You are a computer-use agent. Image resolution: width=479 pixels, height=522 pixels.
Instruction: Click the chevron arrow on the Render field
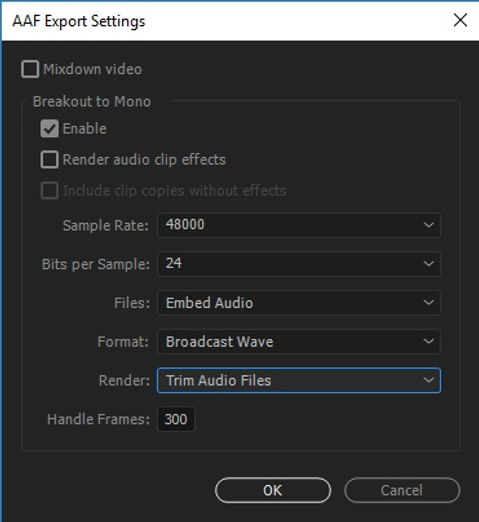(x=428, y=380)
